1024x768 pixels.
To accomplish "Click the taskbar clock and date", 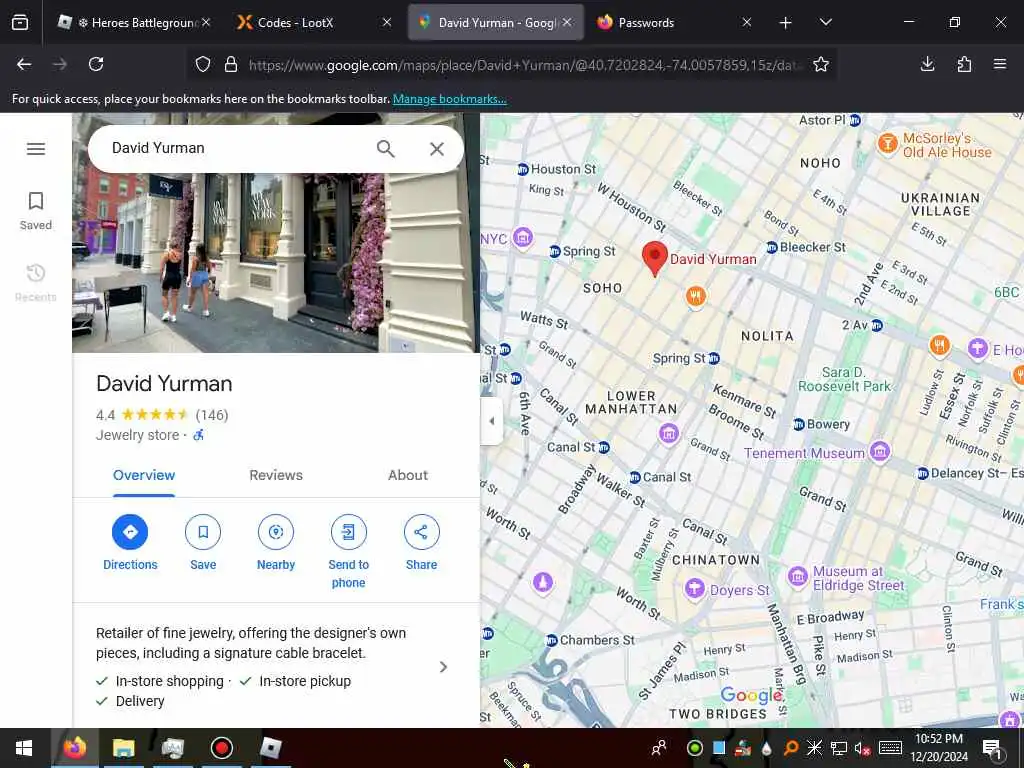I will [939, 748].
